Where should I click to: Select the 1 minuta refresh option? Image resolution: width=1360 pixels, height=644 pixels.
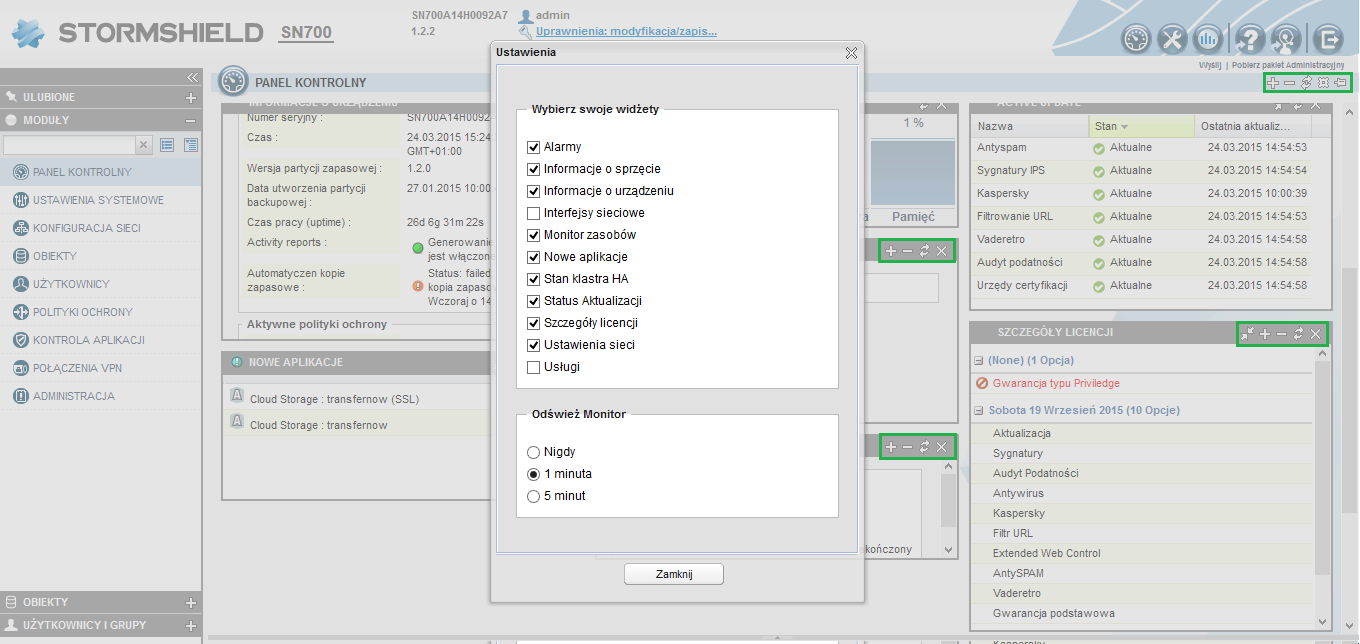[x=533, y=474]
